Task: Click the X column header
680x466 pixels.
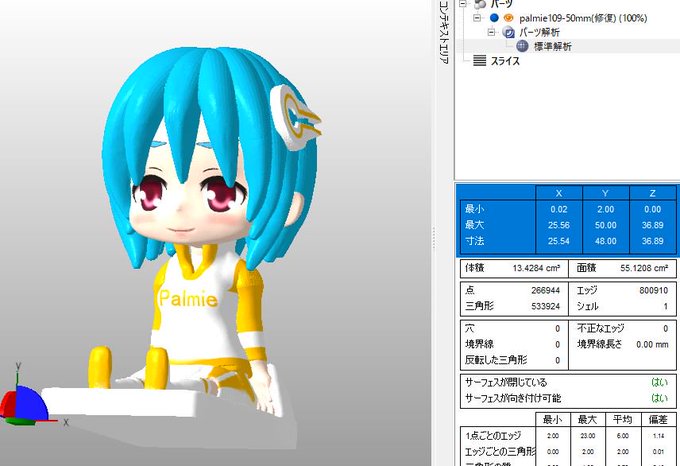Action: [559, 193]
